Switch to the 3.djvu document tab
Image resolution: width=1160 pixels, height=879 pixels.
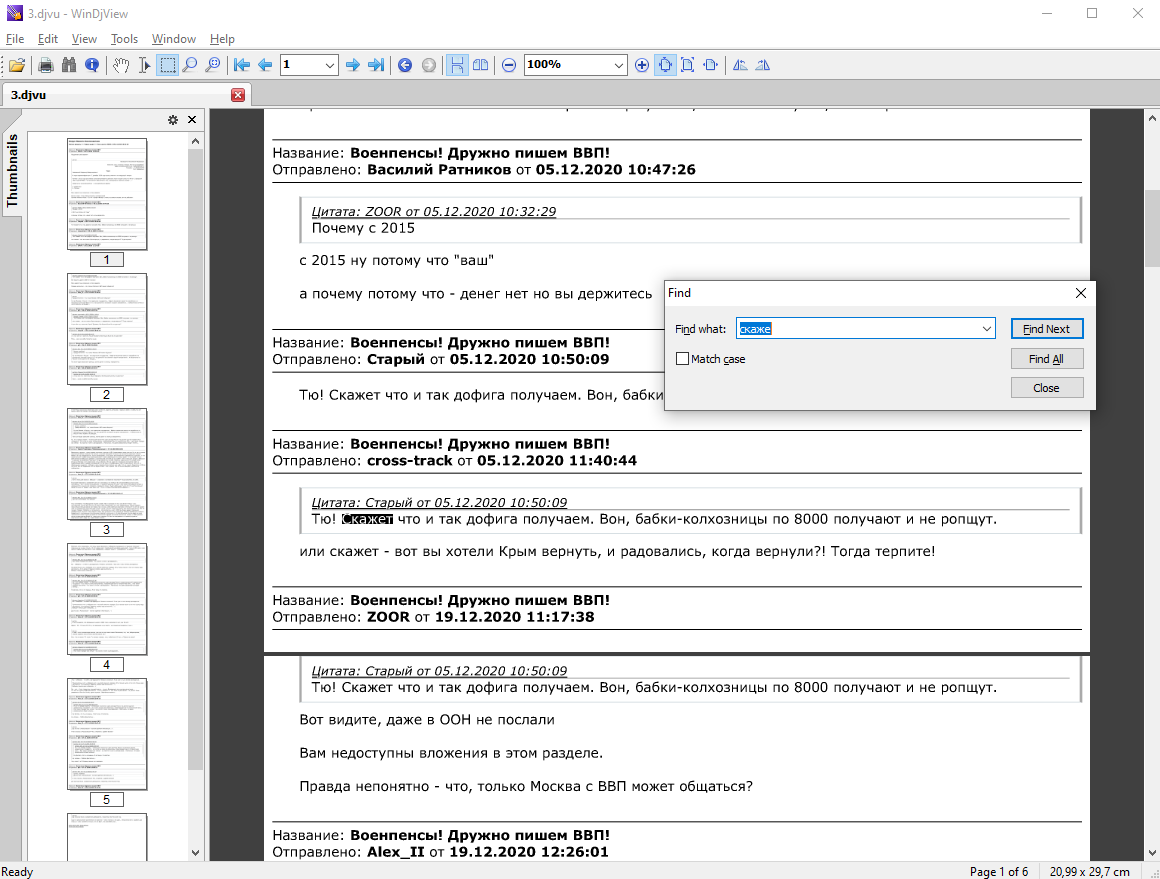tap(30, 95)
